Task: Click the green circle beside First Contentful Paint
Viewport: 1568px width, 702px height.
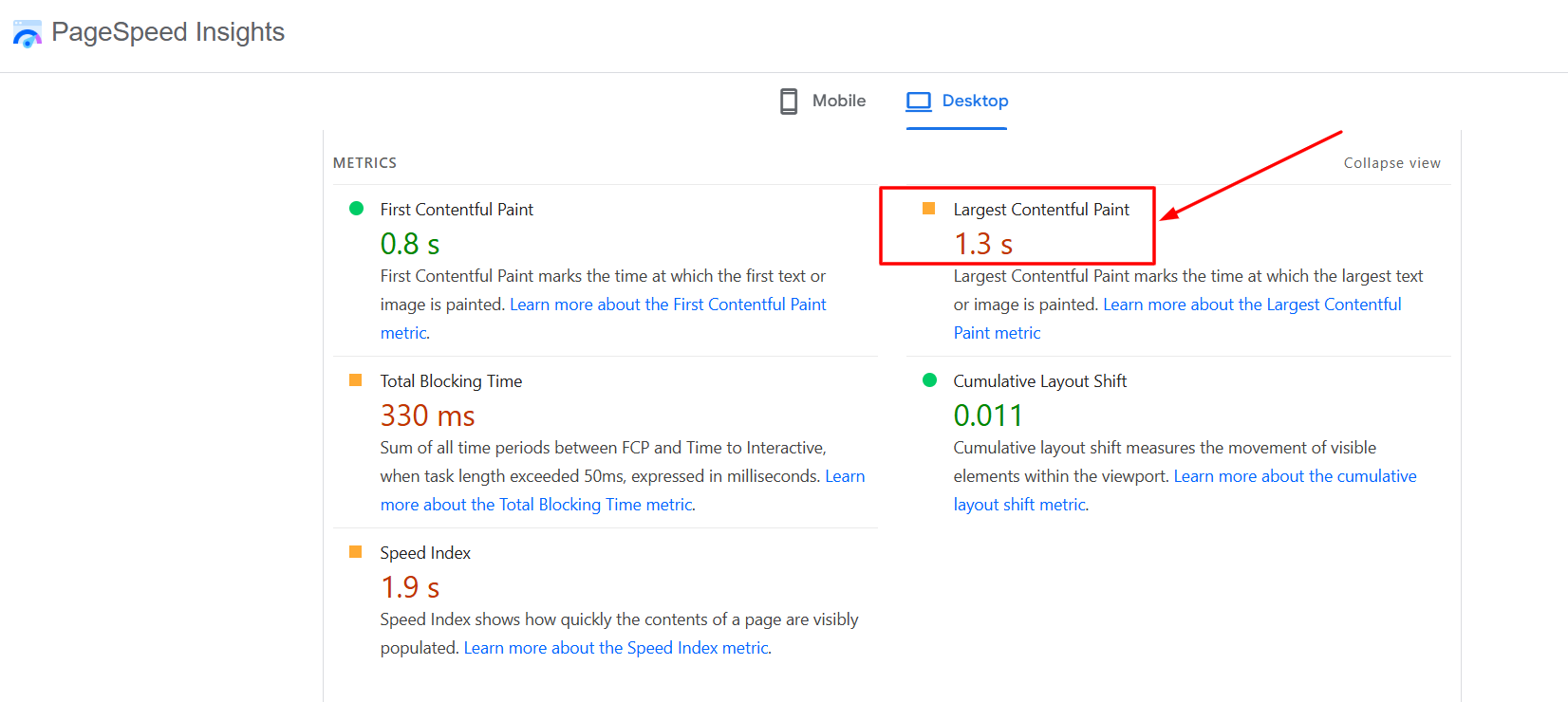Action: coord(357,209)
